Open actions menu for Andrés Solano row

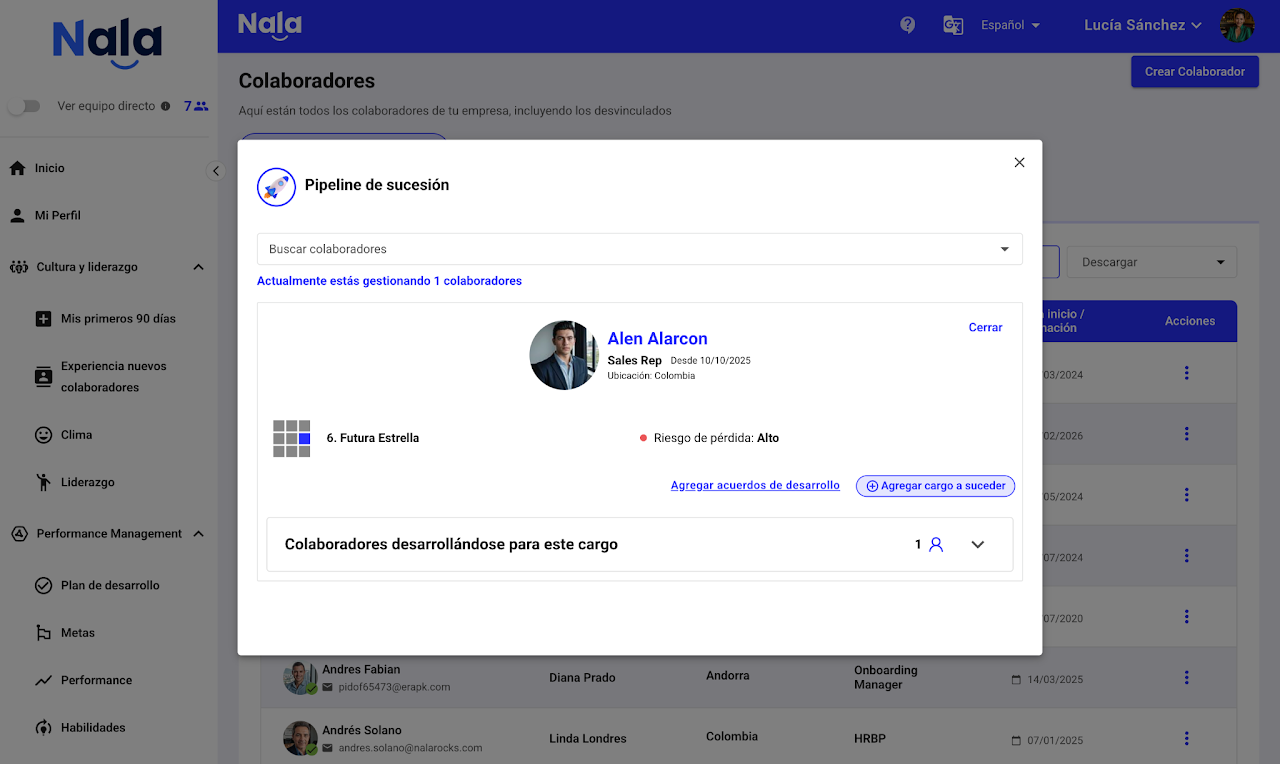[1186, 738]
